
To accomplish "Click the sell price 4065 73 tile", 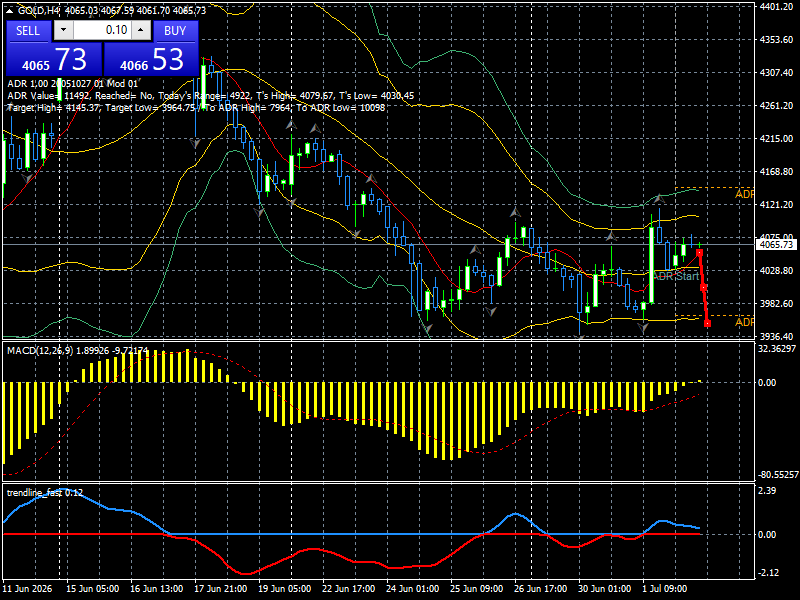I will tap(54, 60).
